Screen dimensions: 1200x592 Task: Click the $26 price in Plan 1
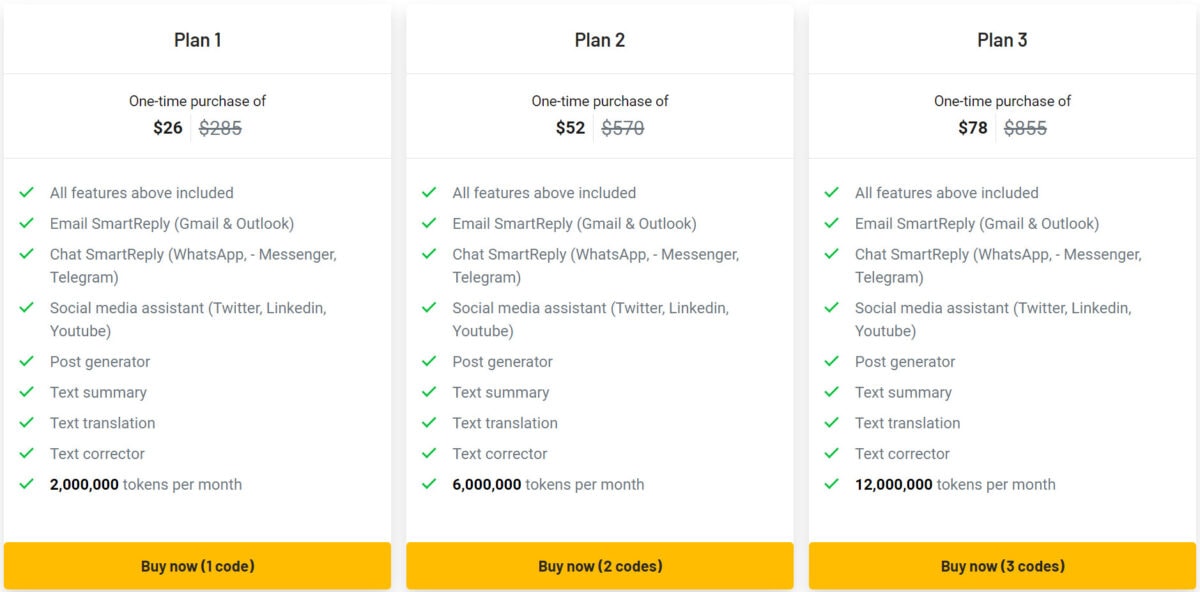point(168,128)
